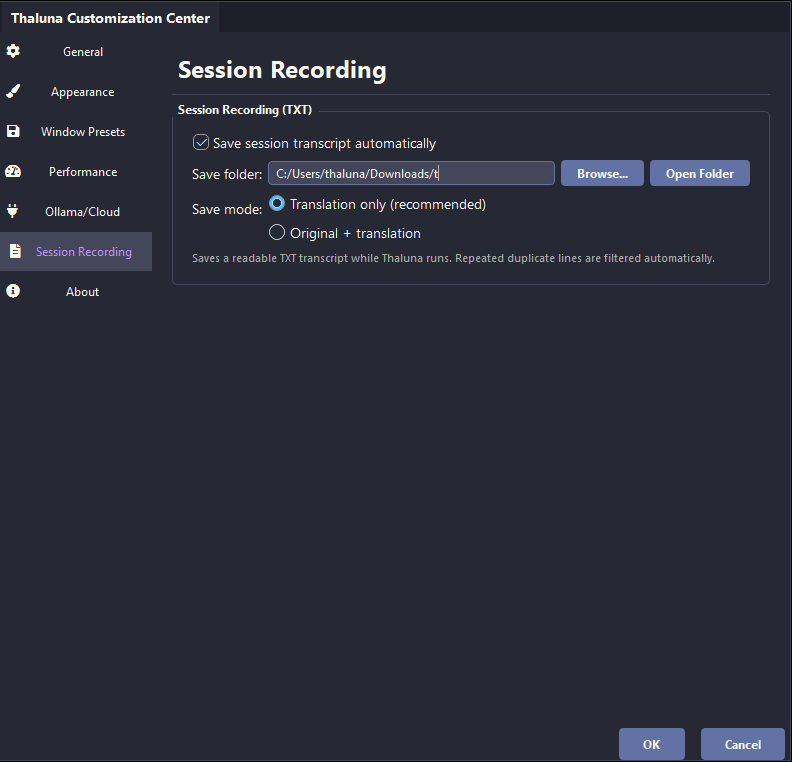Viewport: 792px width, 762px height.
Task: Click the 'Save mode:' label
Action: [227, 209]
